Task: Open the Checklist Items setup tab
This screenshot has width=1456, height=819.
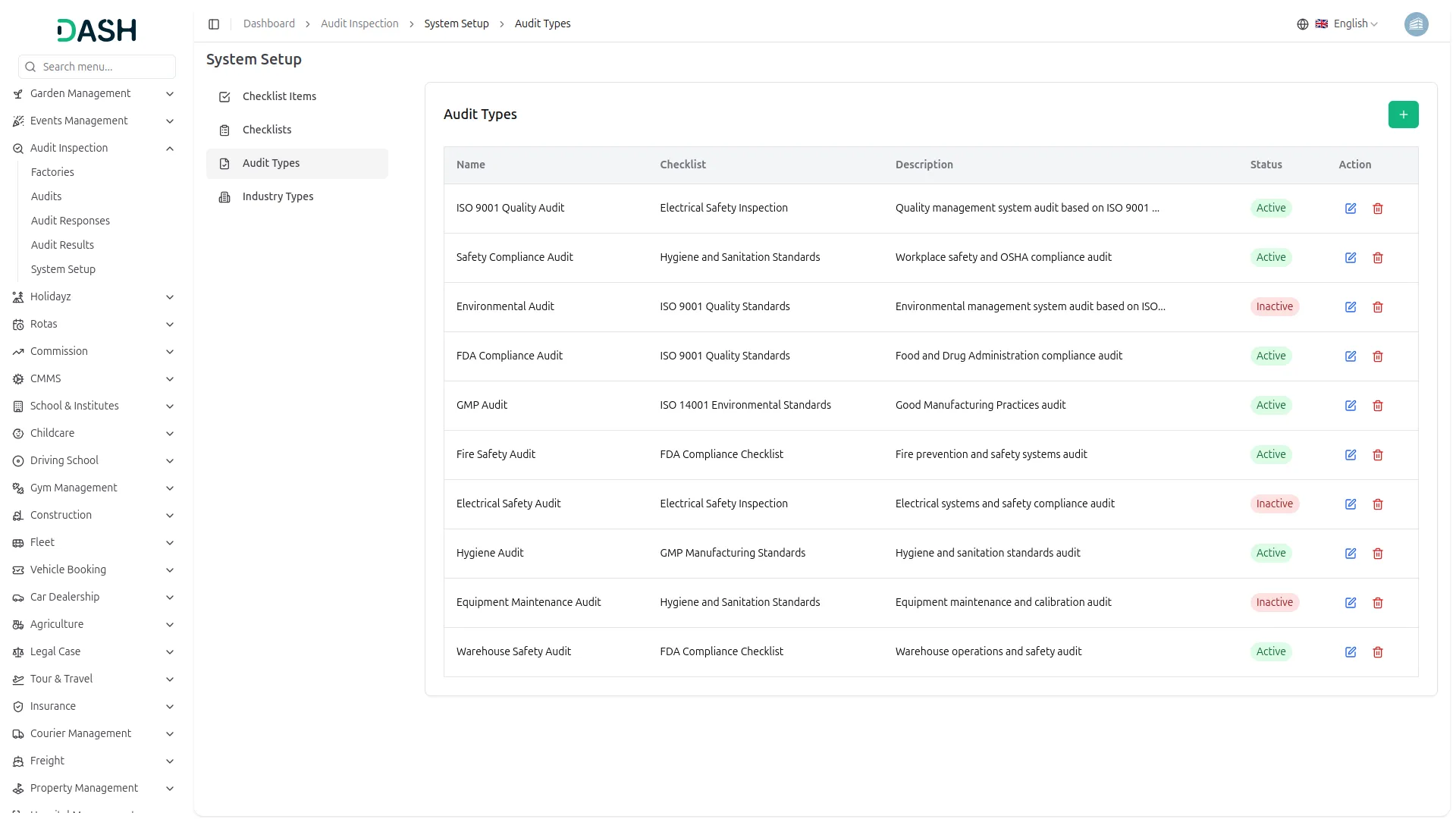Action: pos(279,96)
